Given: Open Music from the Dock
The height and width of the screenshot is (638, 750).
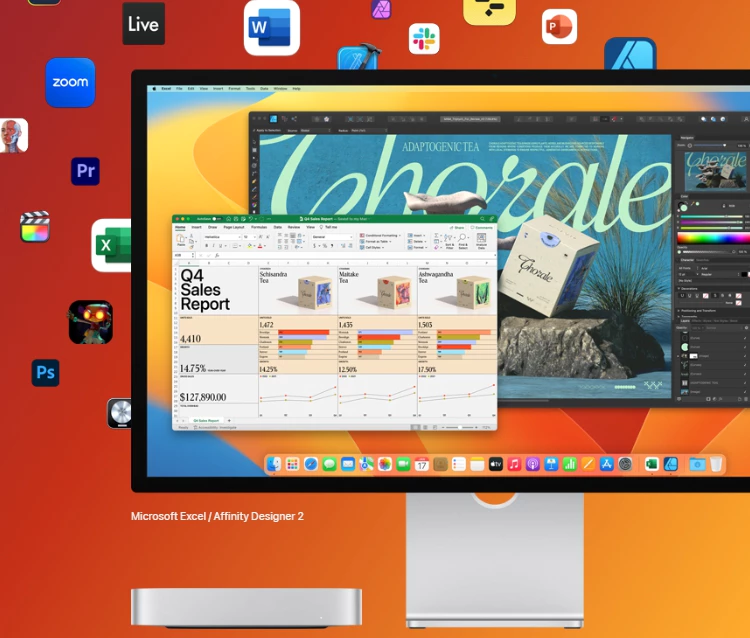Looking at the screenshot, I should coord(514,464).
